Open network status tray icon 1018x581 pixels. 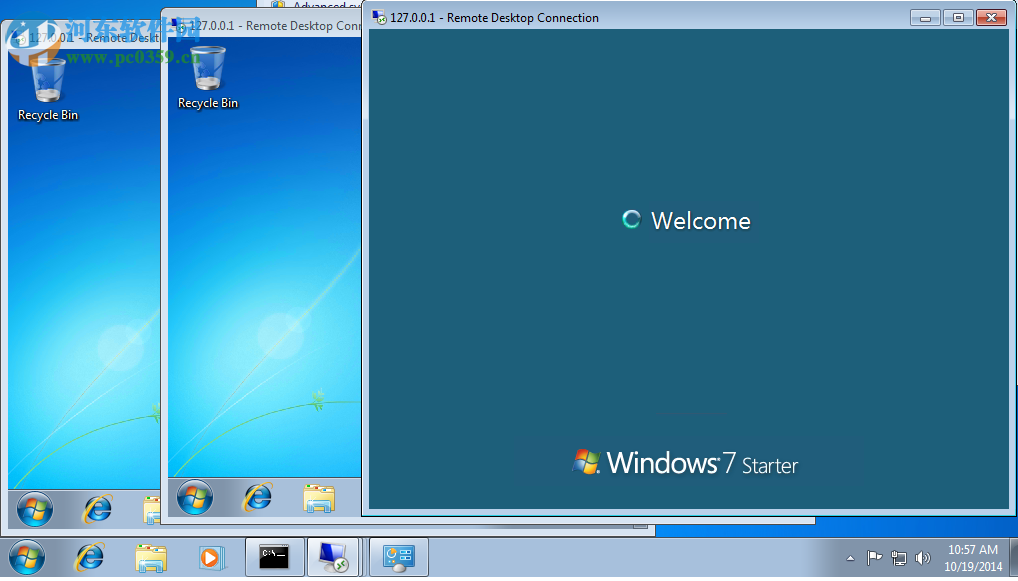899,558
